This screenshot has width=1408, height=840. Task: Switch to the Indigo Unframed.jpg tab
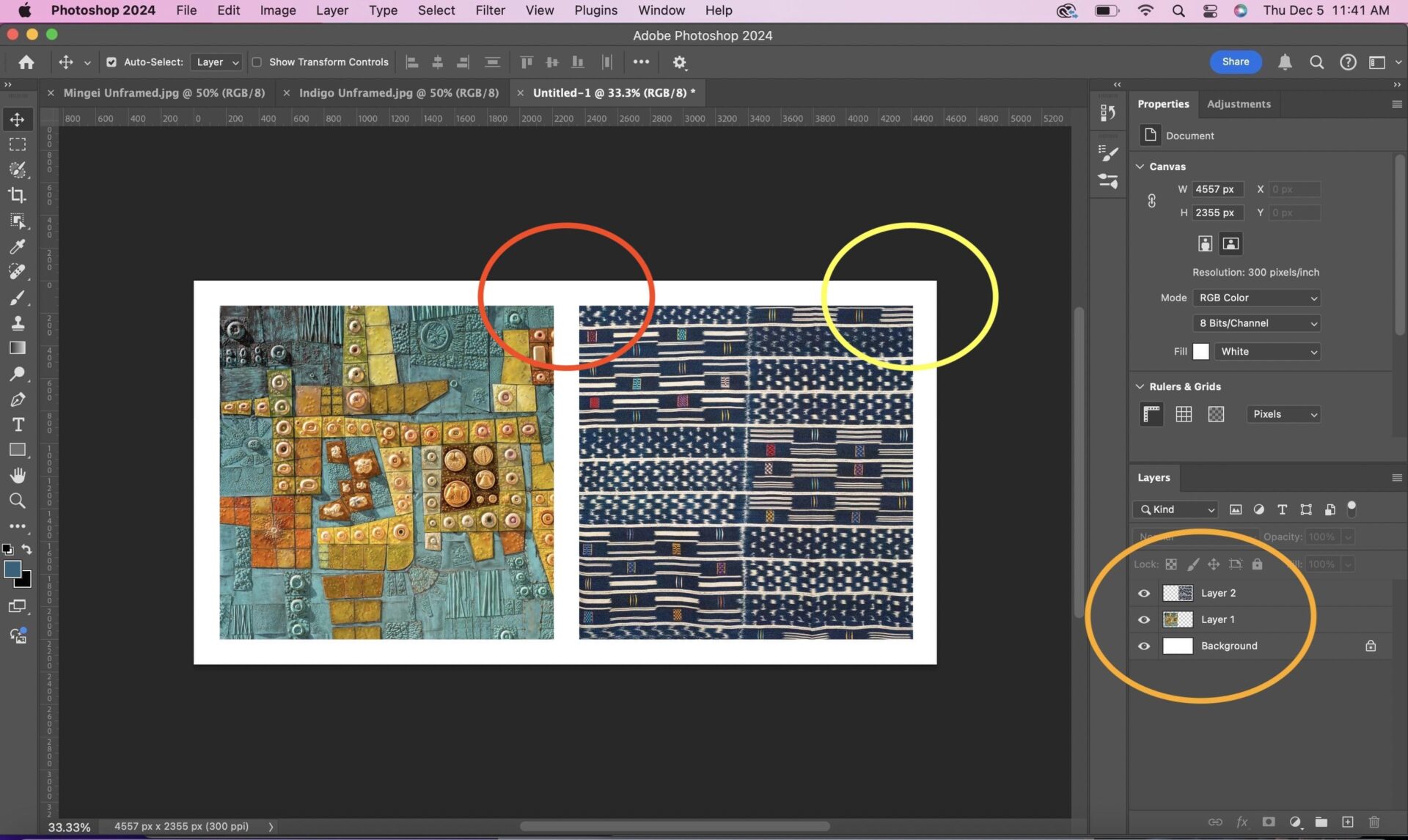(x=398, y=92)
